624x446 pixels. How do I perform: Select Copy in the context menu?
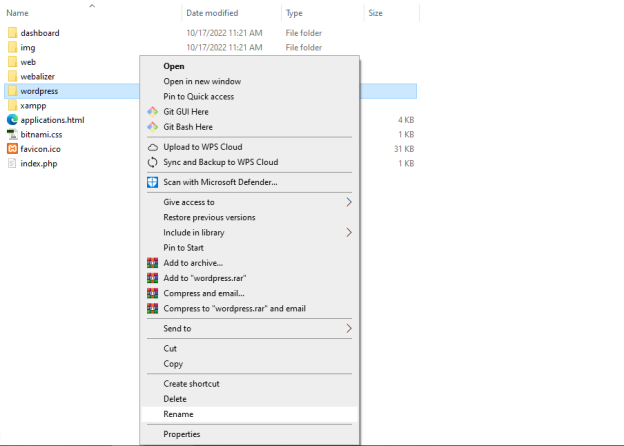[250, 364]
